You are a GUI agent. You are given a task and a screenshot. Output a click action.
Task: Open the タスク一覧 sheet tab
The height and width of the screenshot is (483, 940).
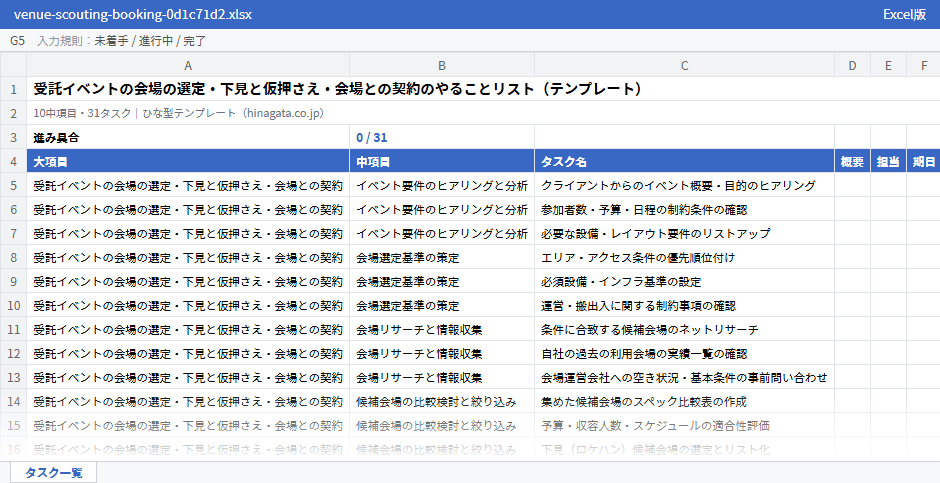tap(53, 472)
